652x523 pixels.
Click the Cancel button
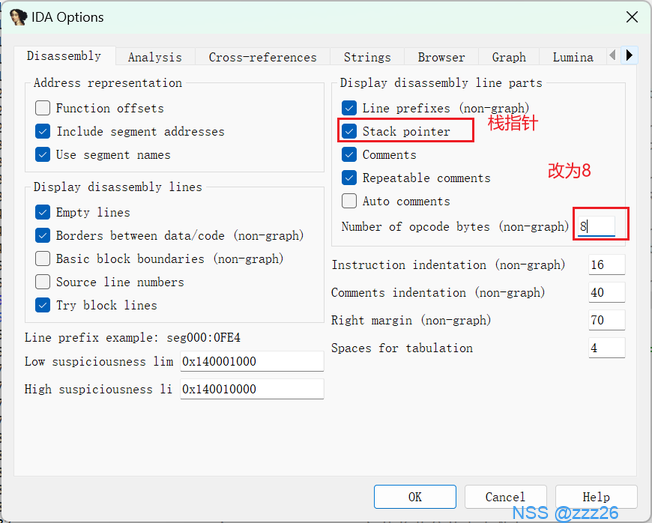(x=505, y=497)
